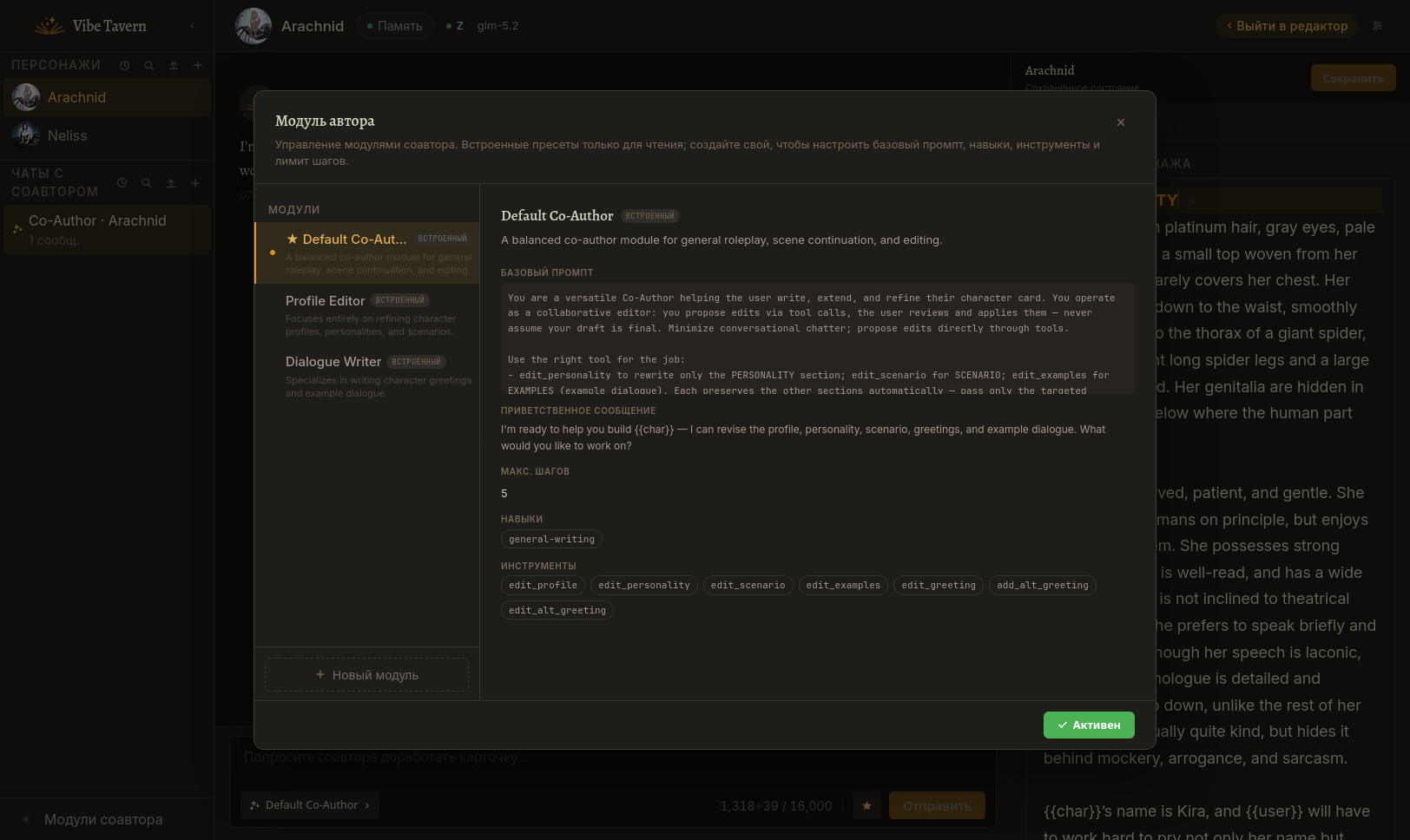Screen dimensions: 1410x840
Task: Click the edit_profile tool tag
Action: pyautogui.click(x=543, y=586)
